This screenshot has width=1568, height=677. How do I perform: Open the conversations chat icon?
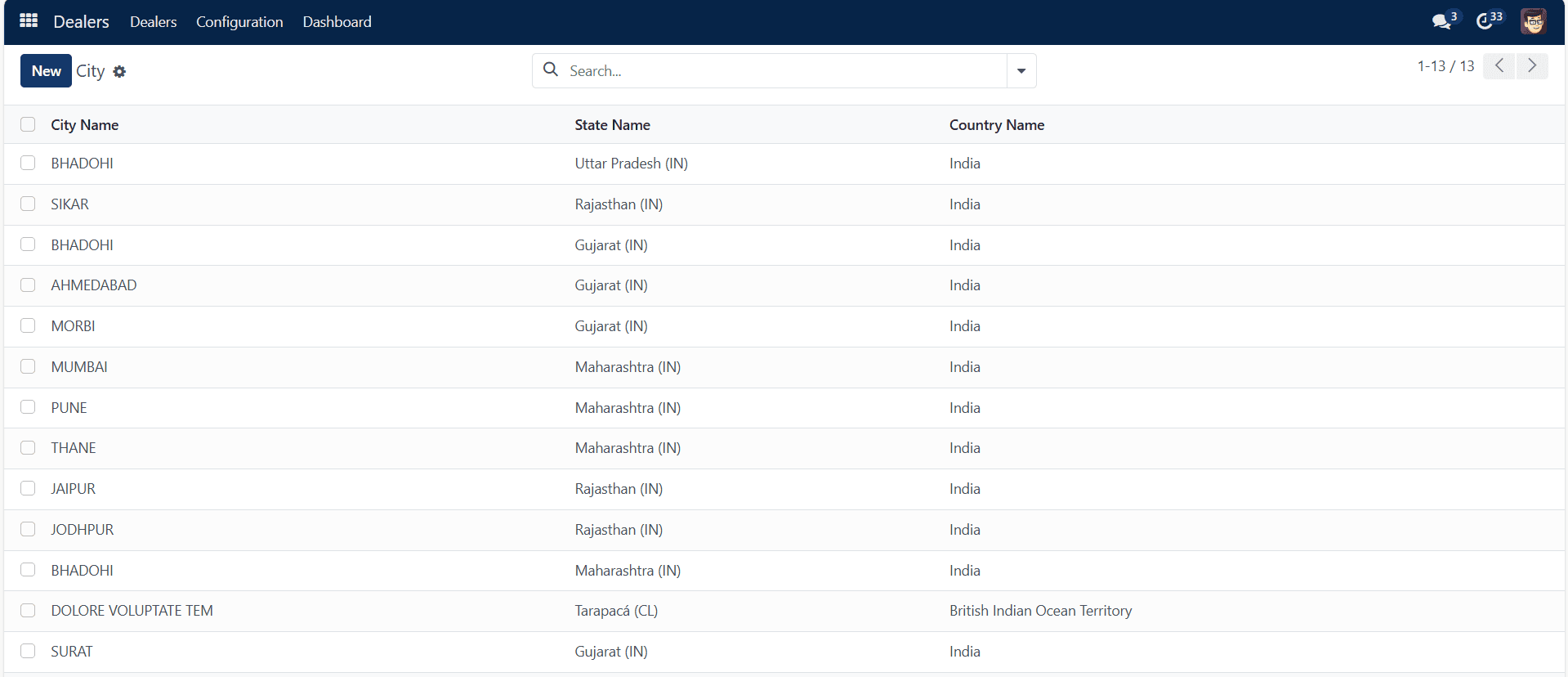pyautogui.click(x=1443, y=20)
